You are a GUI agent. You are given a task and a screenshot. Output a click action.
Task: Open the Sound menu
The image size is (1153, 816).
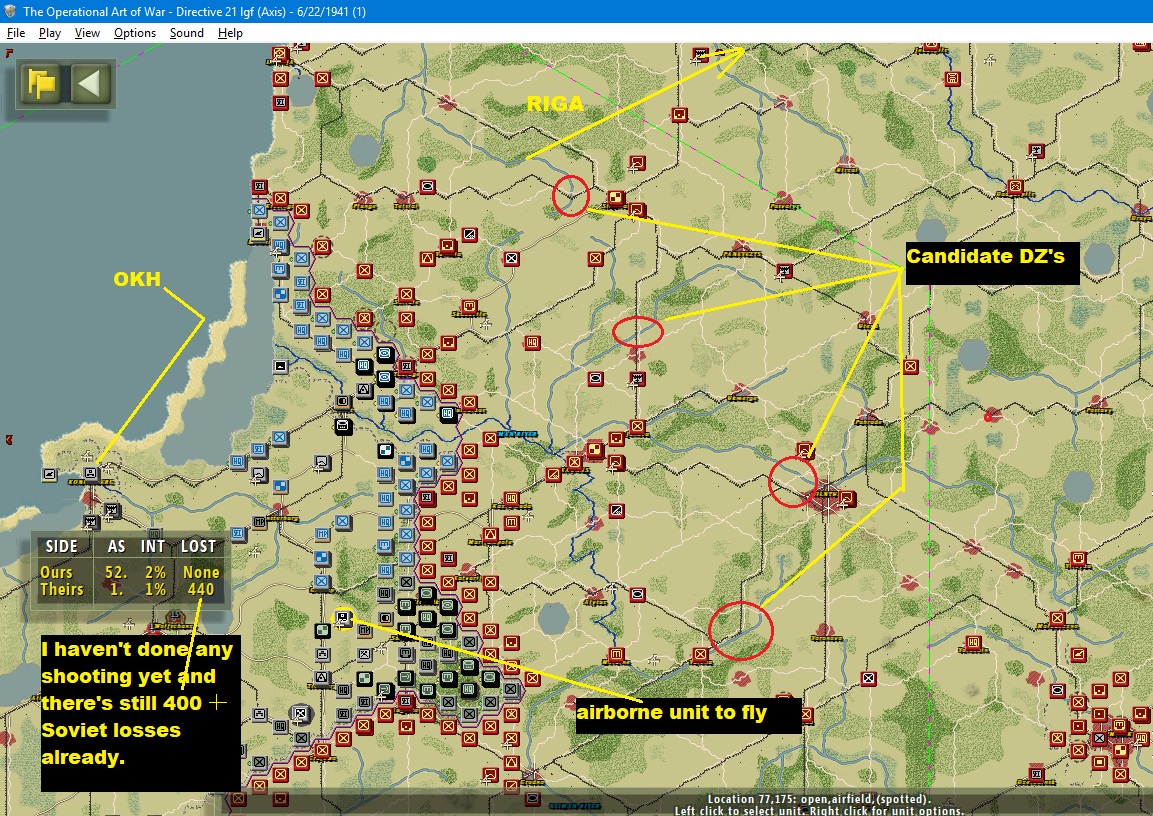tap(187, 33)
